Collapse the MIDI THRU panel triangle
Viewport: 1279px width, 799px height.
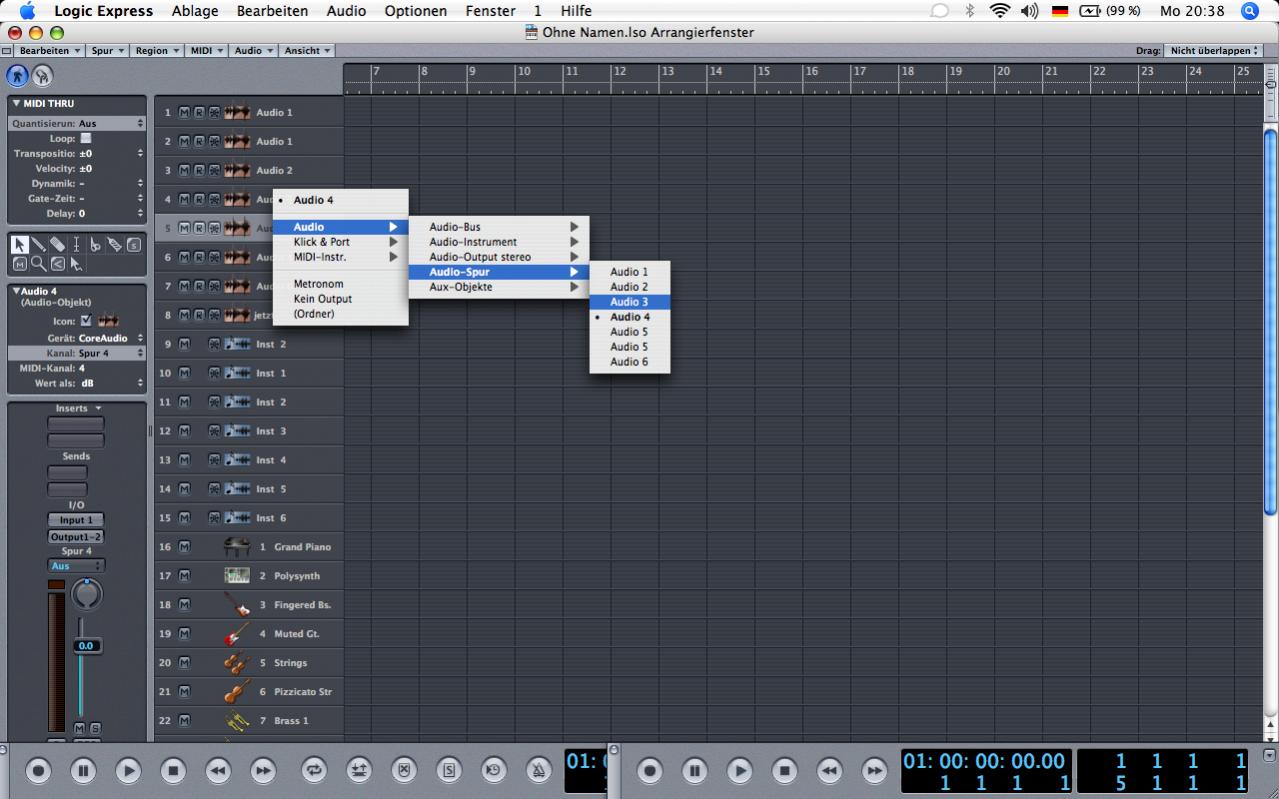17,104
